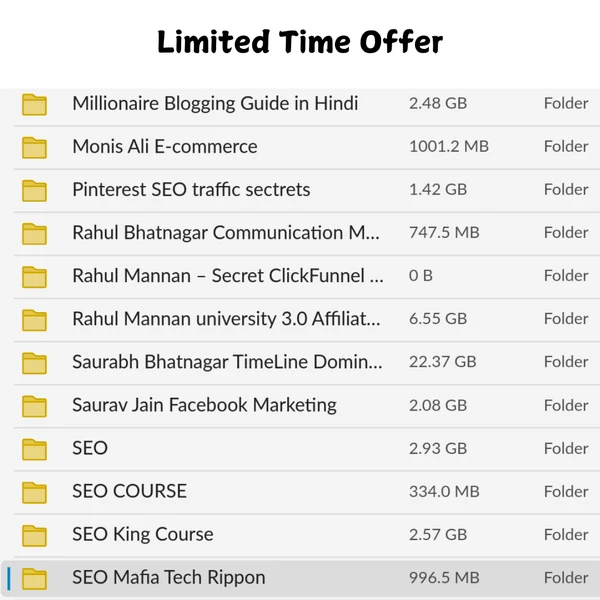Click folder icon beside Saurav Jain Facebook Marketing
This screenshot has width=600, height=600.
coord(35,405)
